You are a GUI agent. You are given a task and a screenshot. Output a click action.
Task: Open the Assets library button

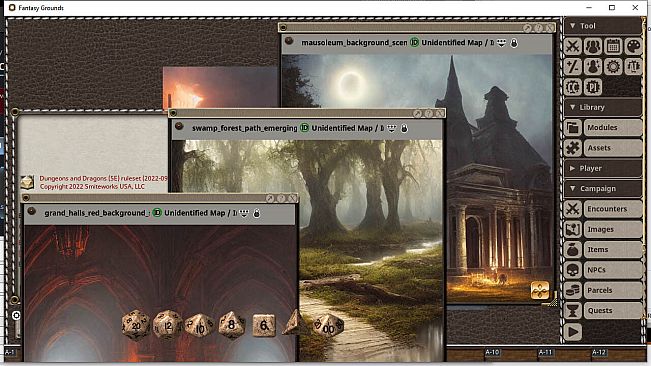point(613,148)
